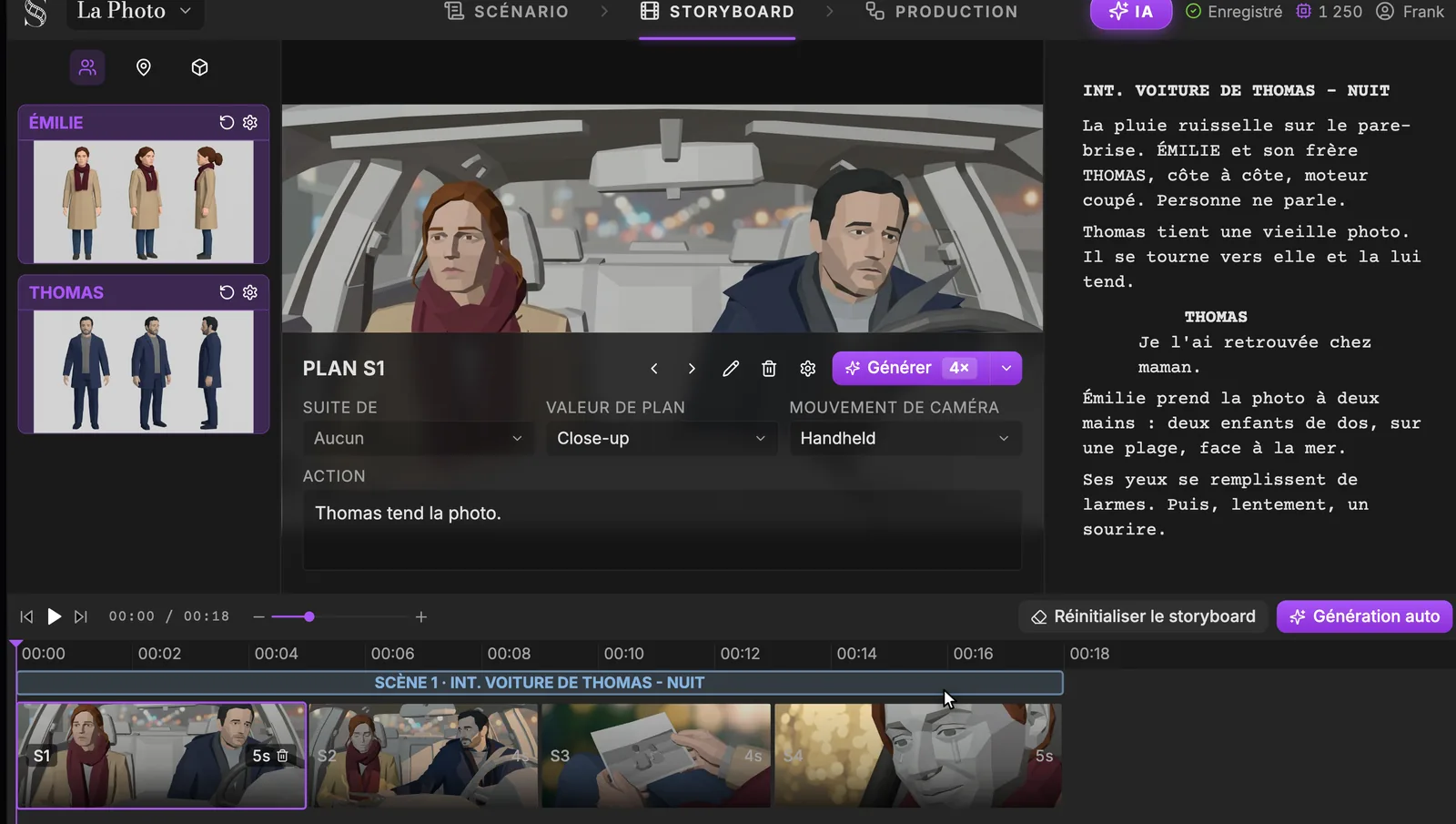Skip to storyboard start

click(26, 617)
